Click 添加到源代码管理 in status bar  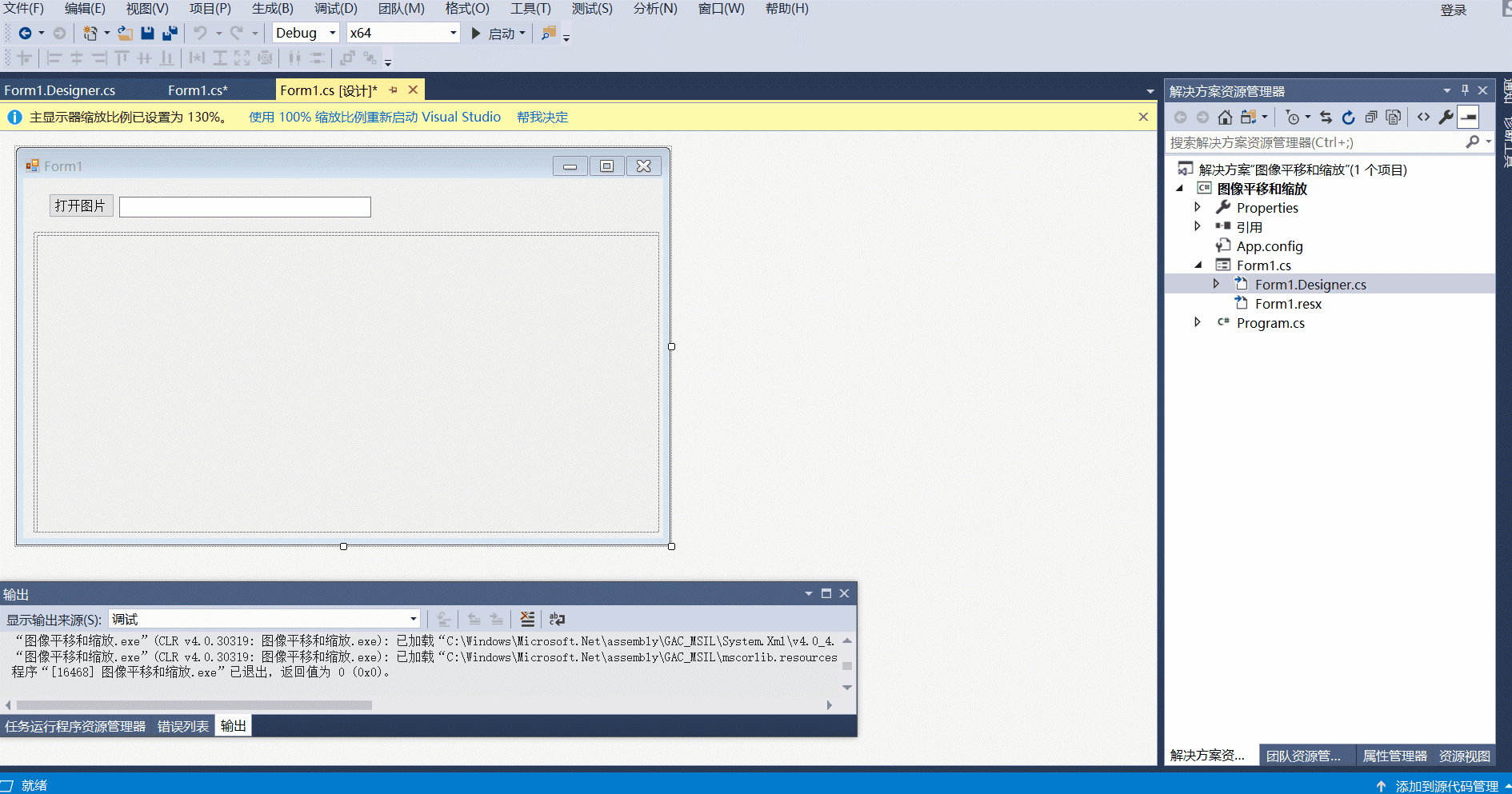point(1447,786)
